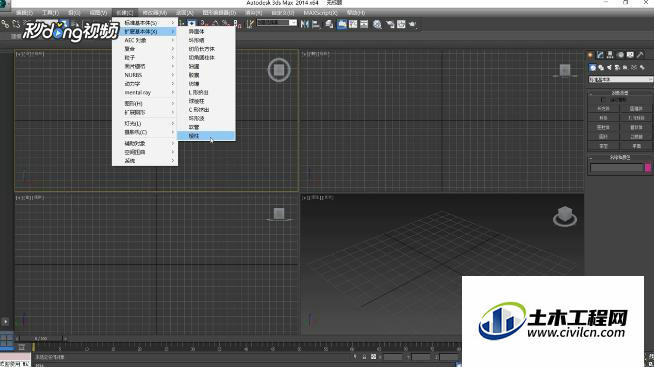Switch to the Utilities hammer icon
The height and width of the screenshot is (367, 654).
[x=640, y=55]
